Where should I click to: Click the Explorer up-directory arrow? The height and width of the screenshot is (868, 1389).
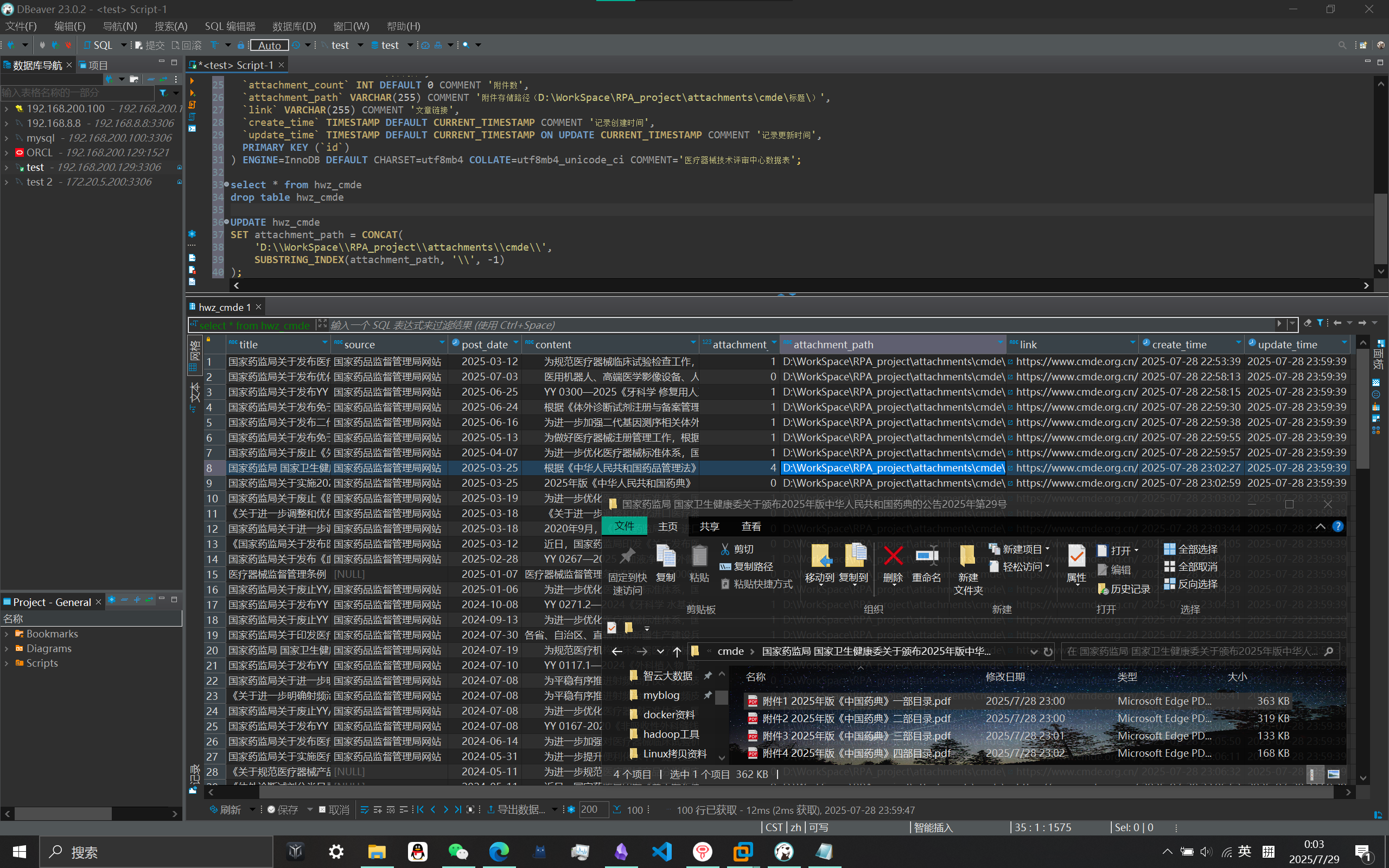(x=677, y=651)
